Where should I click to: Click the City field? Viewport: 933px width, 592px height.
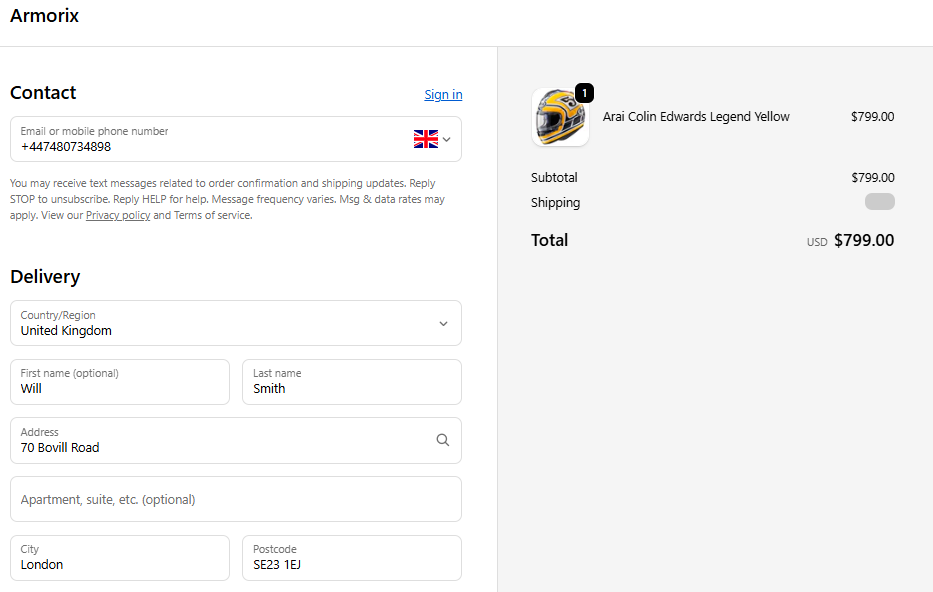(x=120, y=558)
